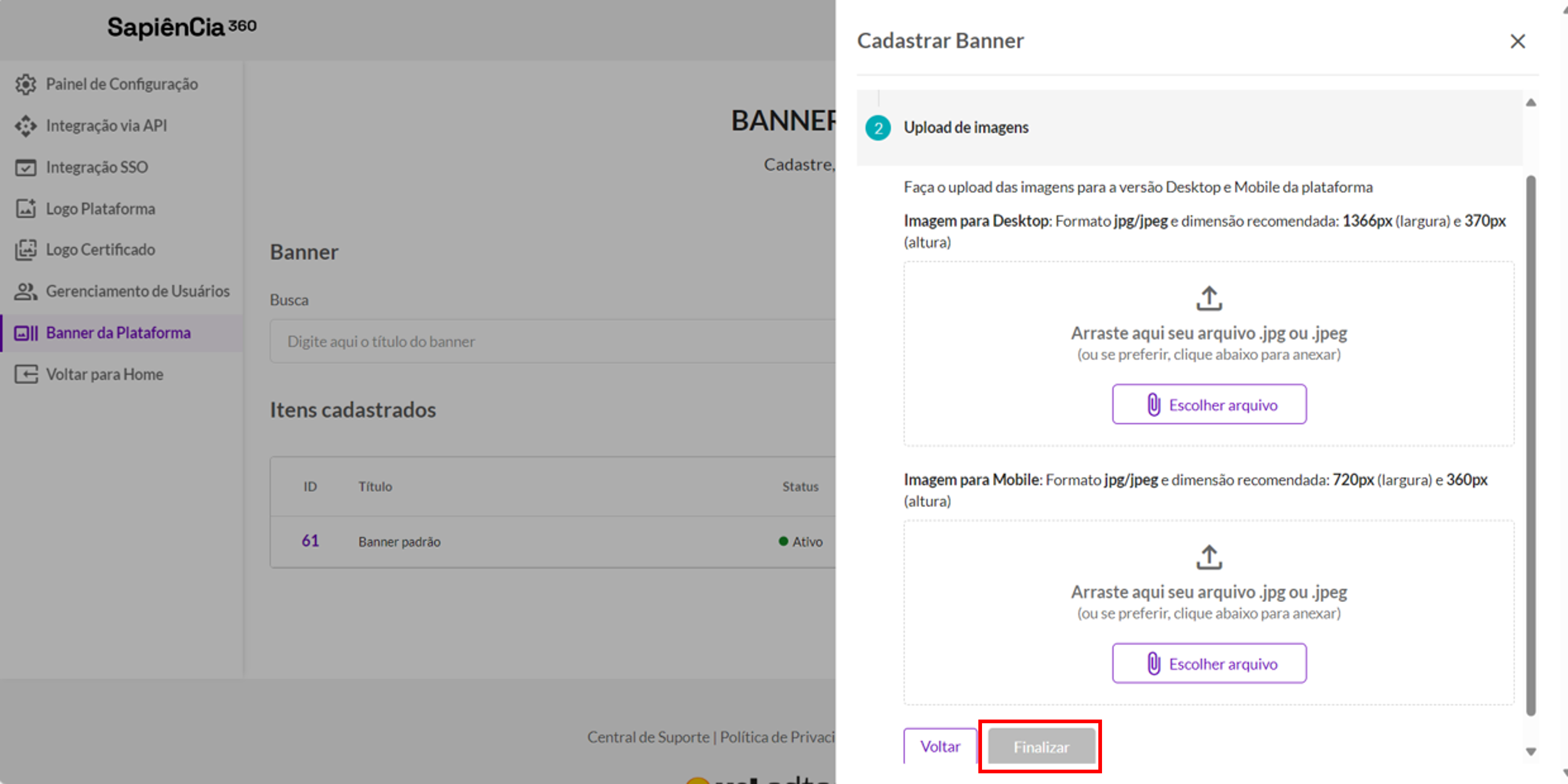Click the Finalizar button
The width and height of the screenshot is (1568, 784).
tap(1041, 746)
